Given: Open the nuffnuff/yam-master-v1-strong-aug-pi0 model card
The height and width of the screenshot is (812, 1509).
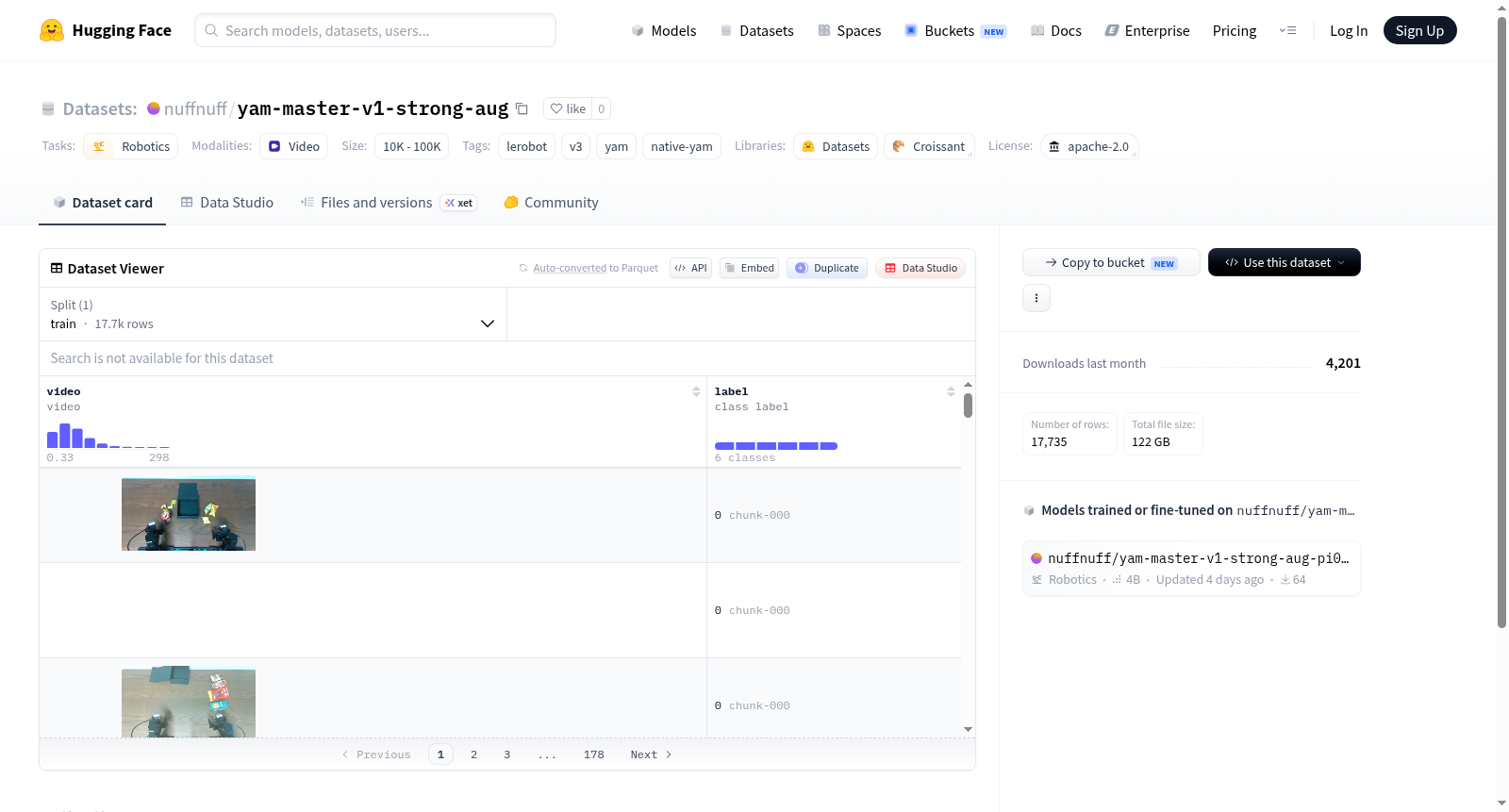Looking at the screenshot, I should (x=1191, y=568).
